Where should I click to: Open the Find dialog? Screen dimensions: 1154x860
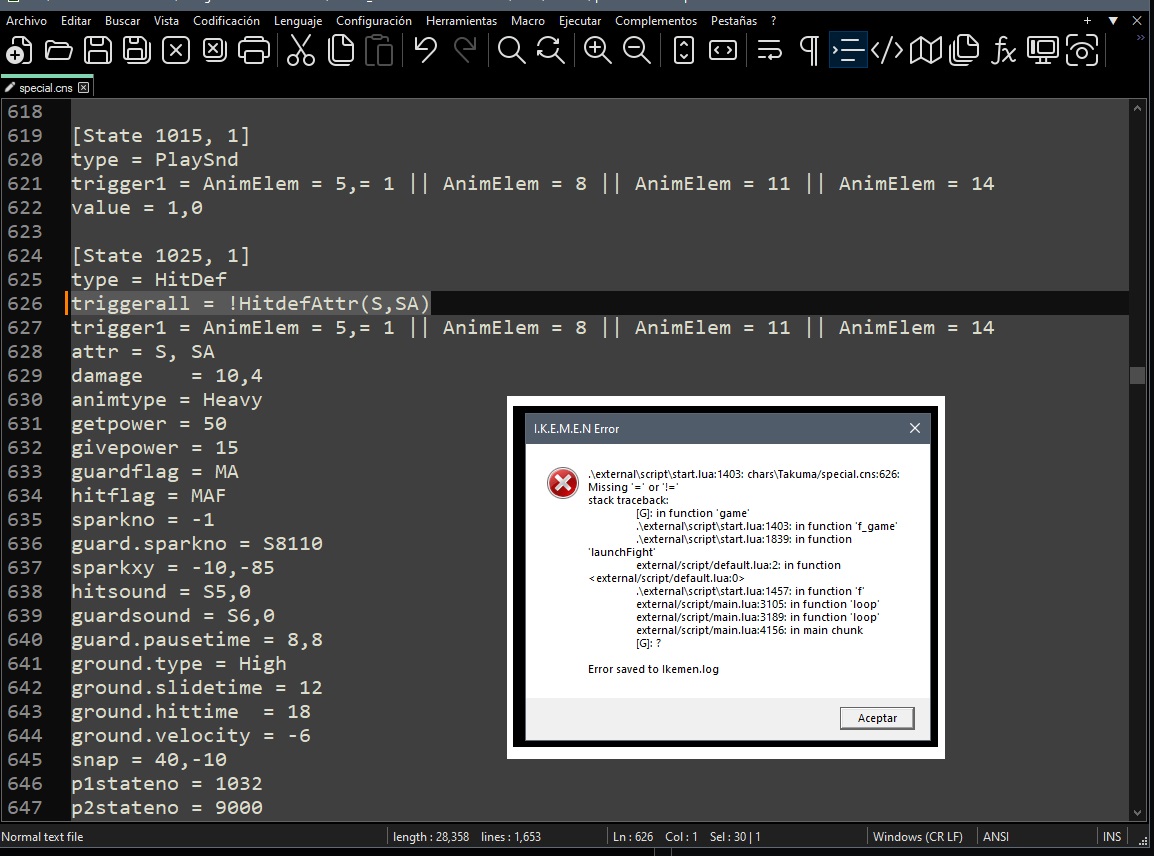511,50
